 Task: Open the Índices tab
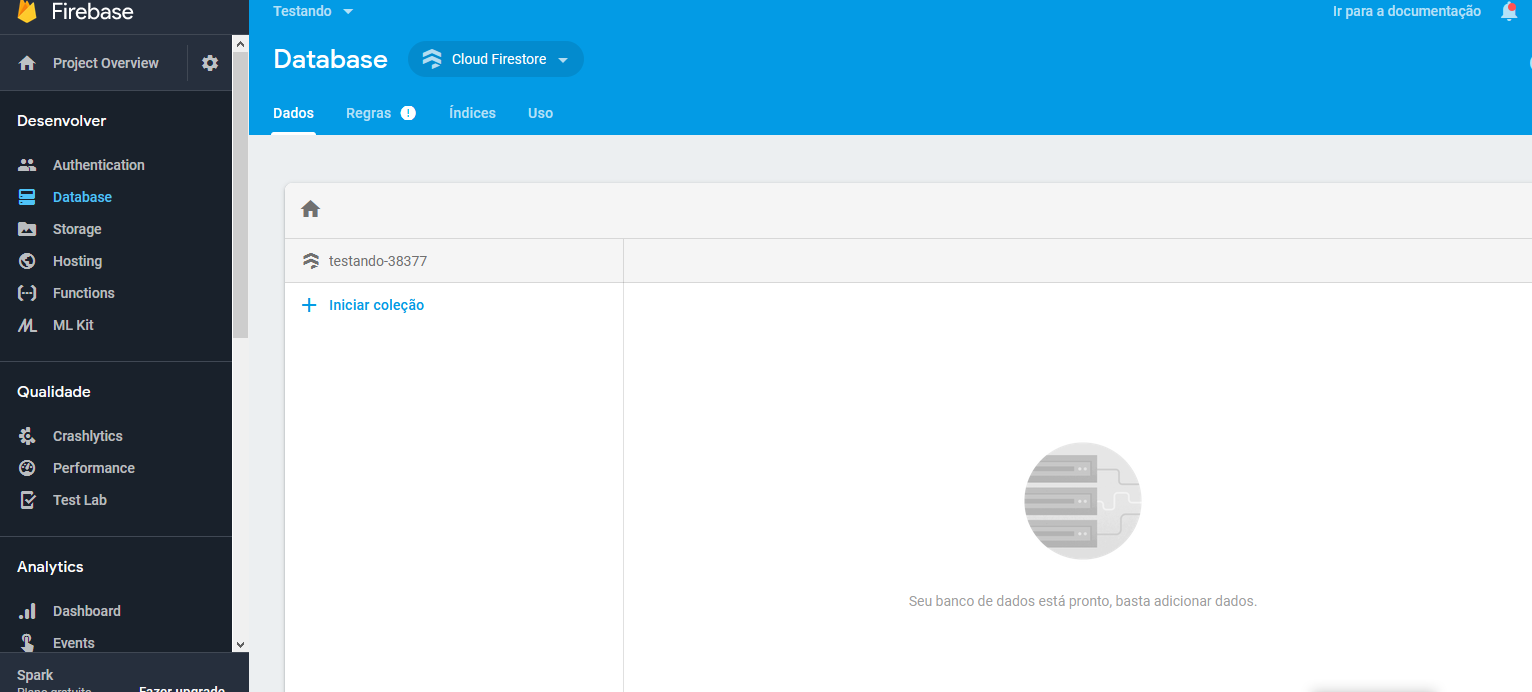[x=472, y=113]
